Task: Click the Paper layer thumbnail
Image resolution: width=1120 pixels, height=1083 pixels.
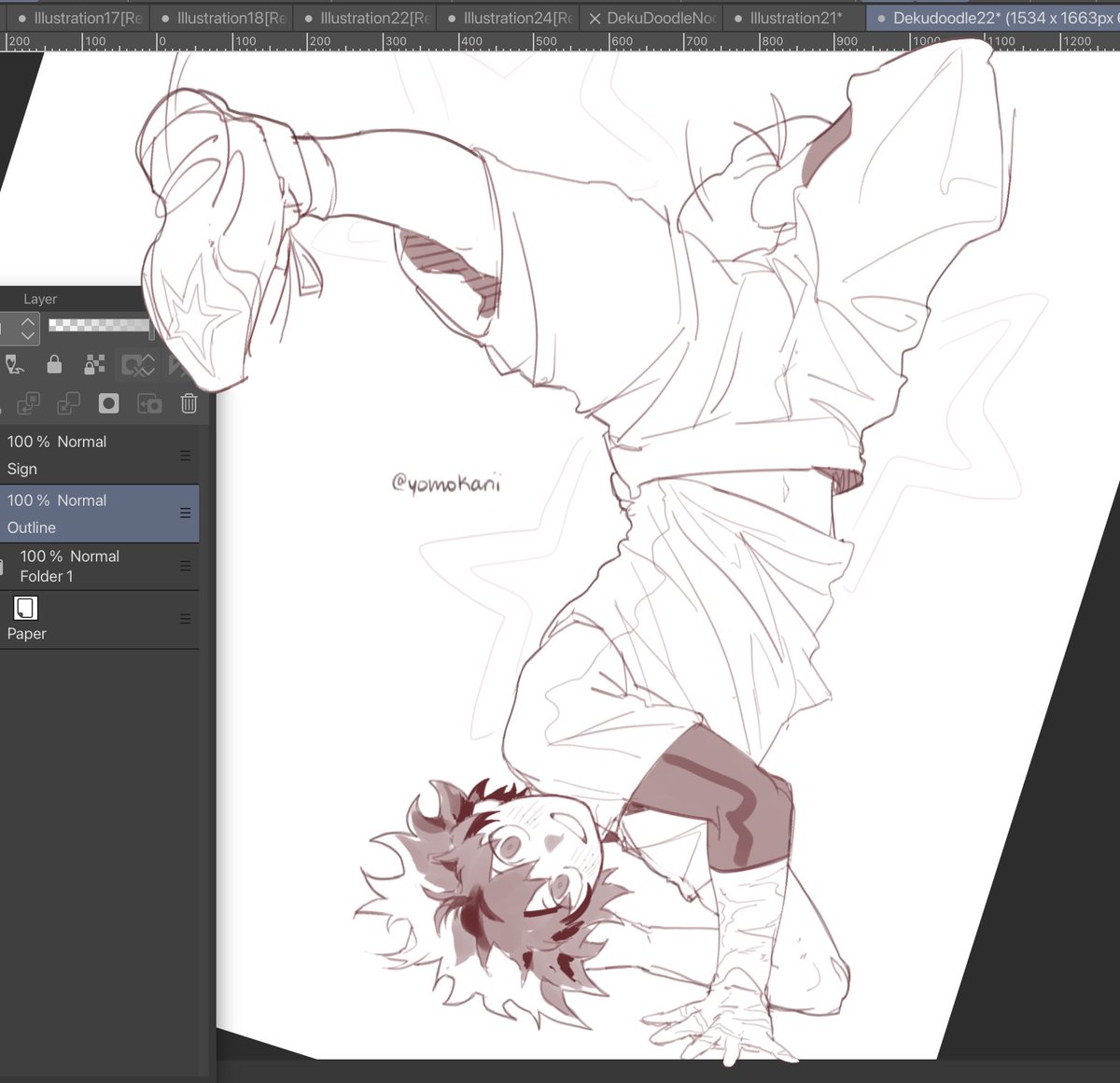Action: point(26,609)
